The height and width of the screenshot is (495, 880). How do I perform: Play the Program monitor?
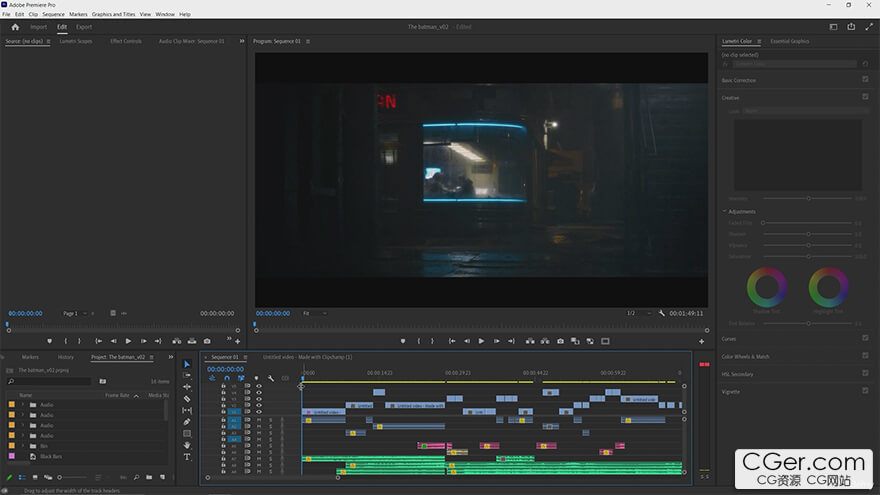[481, 341]
